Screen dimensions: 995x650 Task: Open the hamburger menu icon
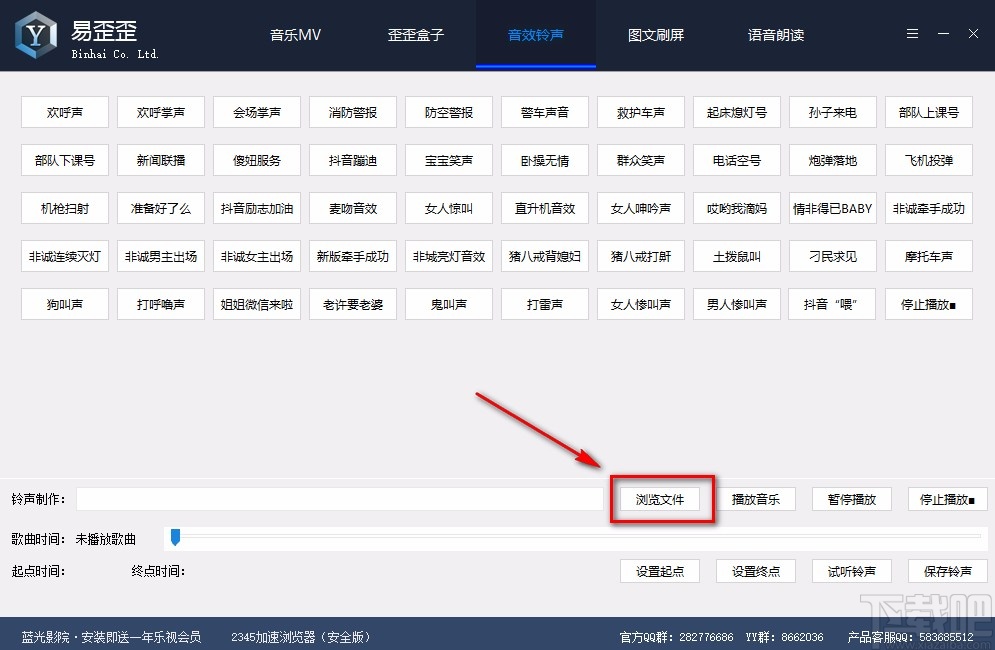point(911,32)
